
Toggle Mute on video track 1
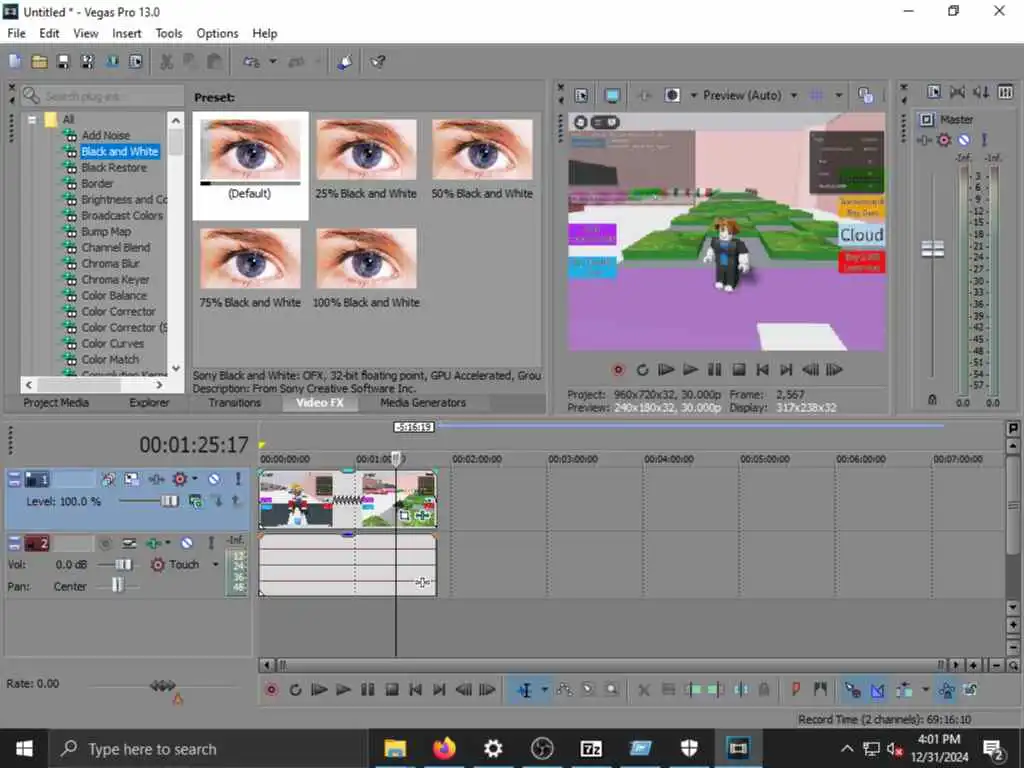(x=214, y=479)
